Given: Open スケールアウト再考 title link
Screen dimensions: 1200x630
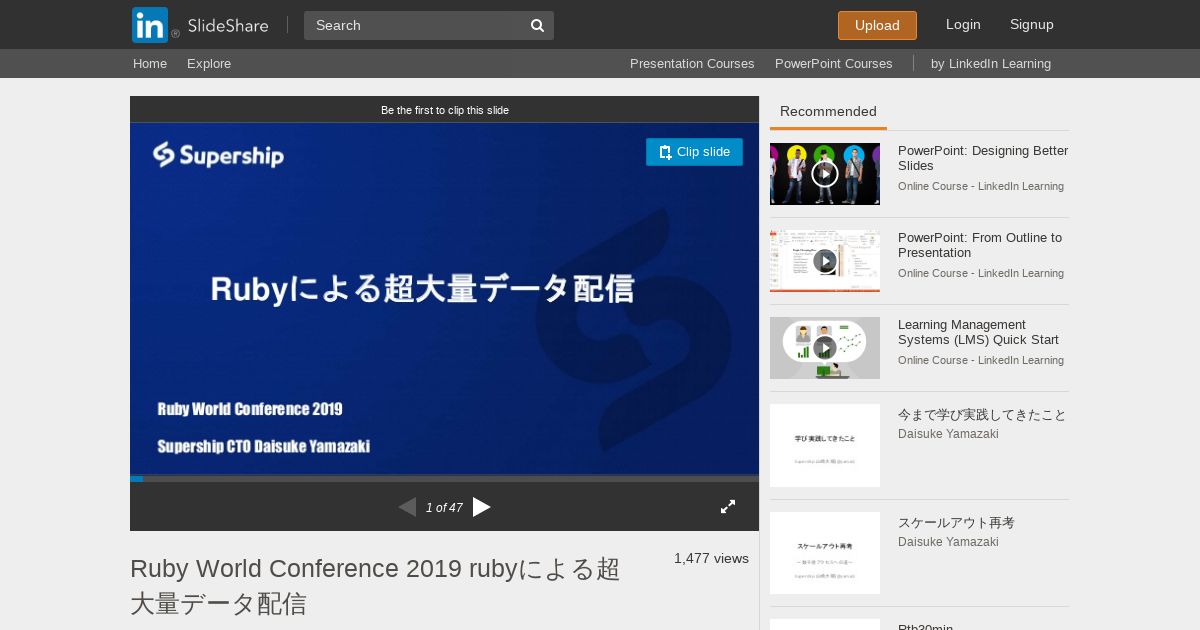Looking at the screenshot, I should click(x=956, y=523).
